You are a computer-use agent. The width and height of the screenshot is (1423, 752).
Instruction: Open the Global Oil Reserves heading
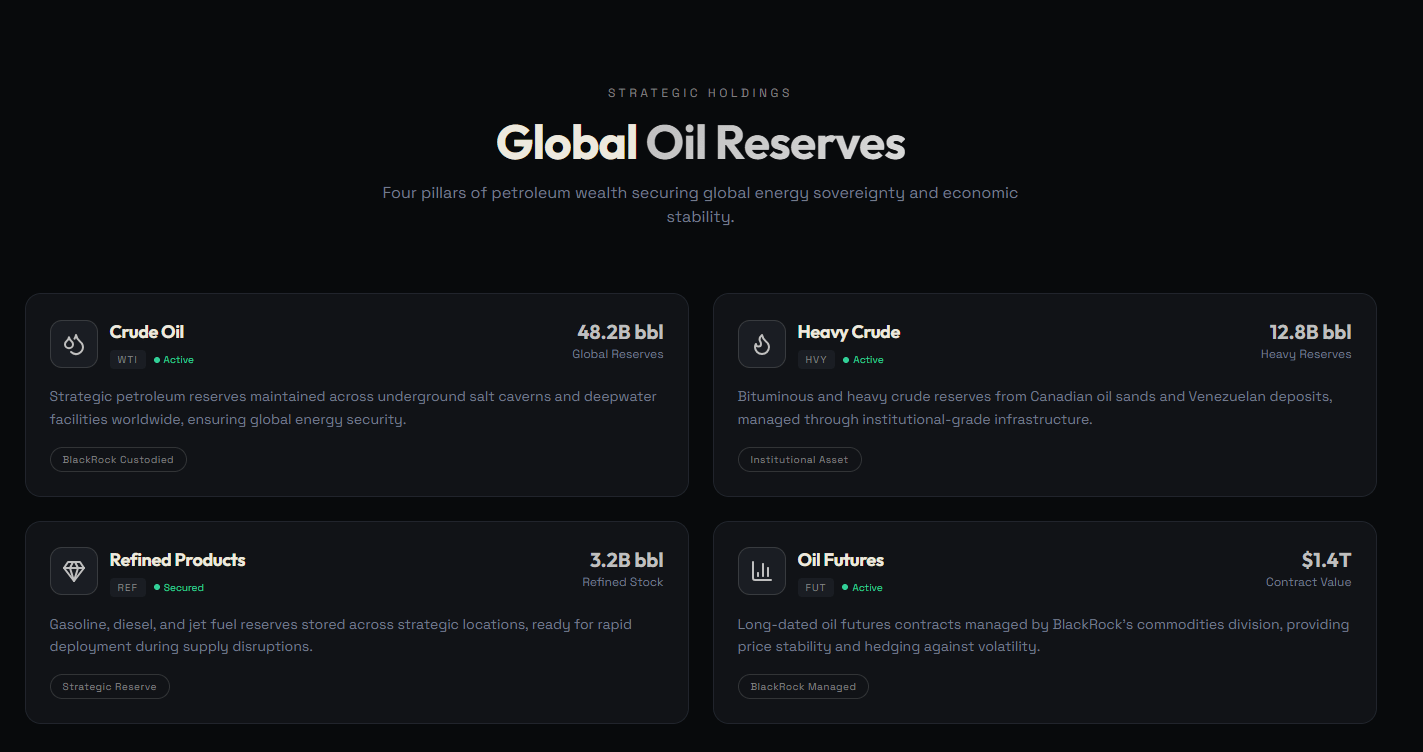coord(700,143)
